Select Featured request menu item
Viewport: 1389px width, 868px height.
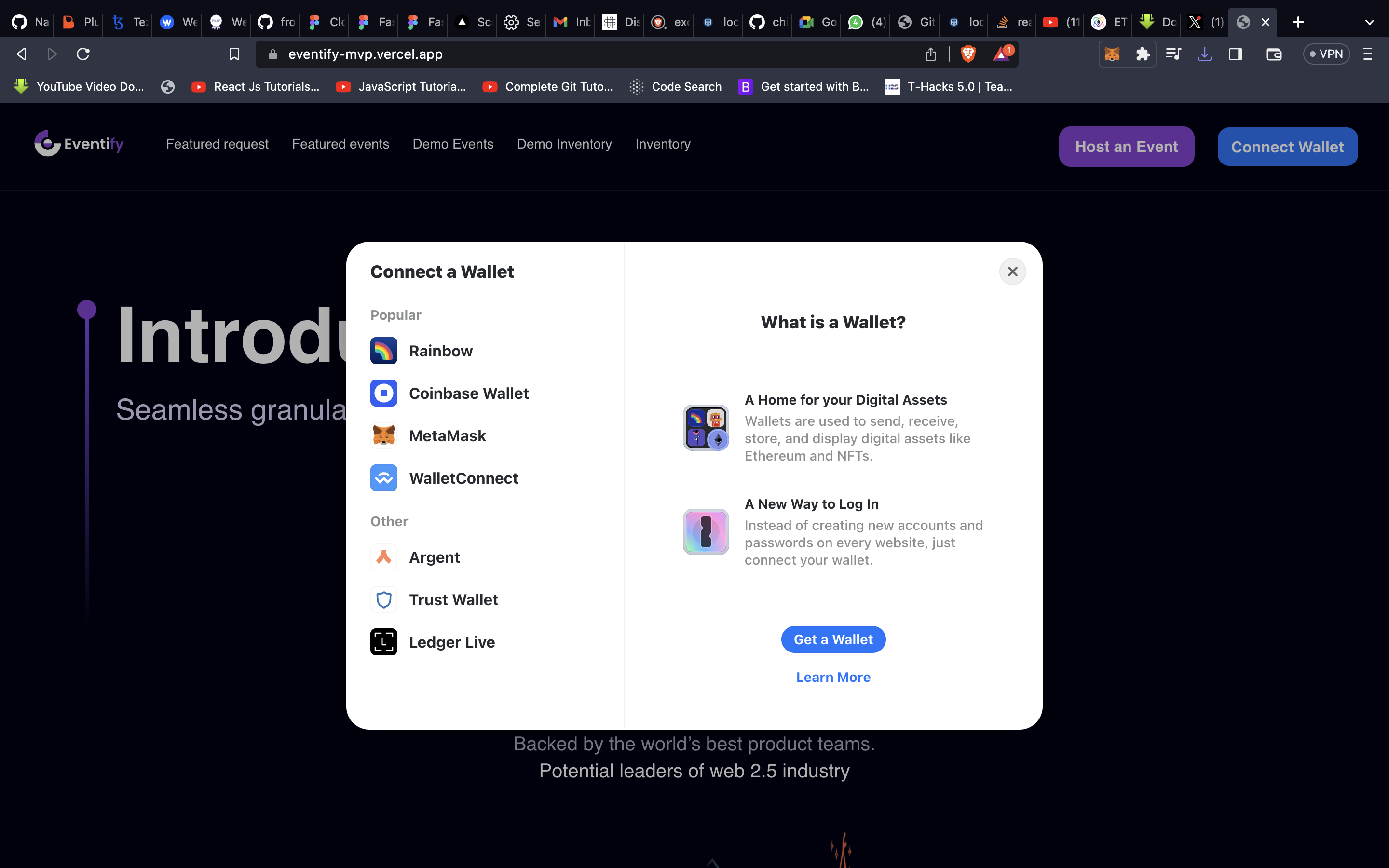(x=217, y=144)
